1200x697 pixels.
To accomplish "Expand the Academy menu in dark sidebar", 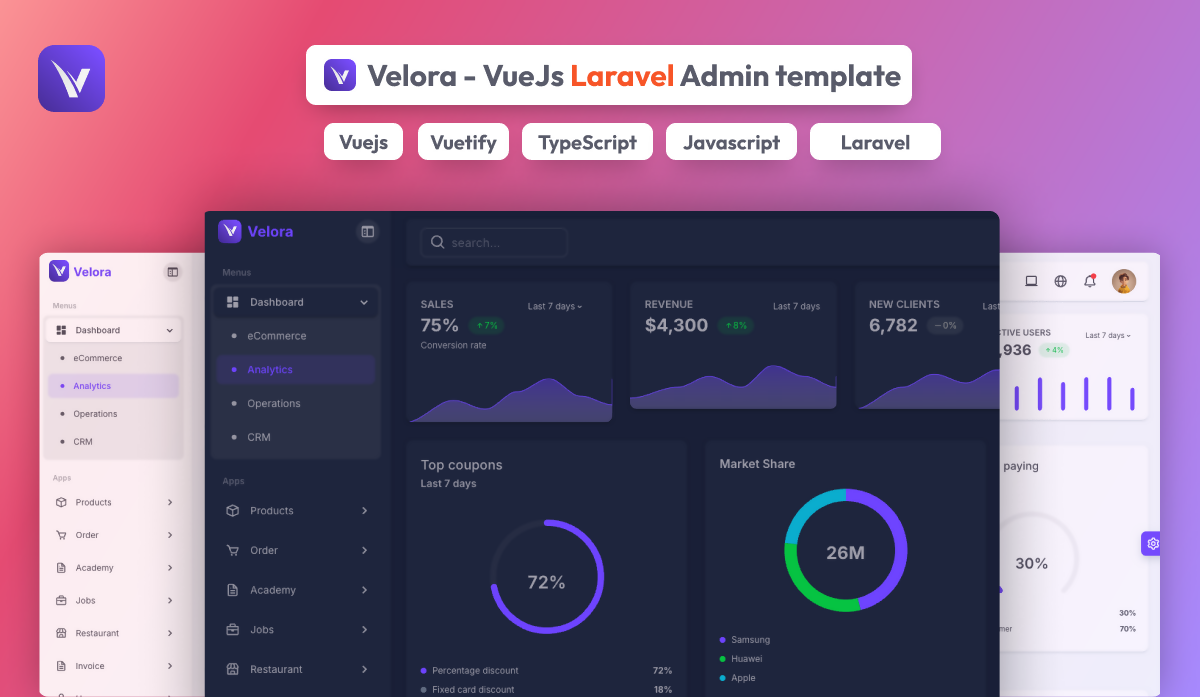I will tap(364, 590).
